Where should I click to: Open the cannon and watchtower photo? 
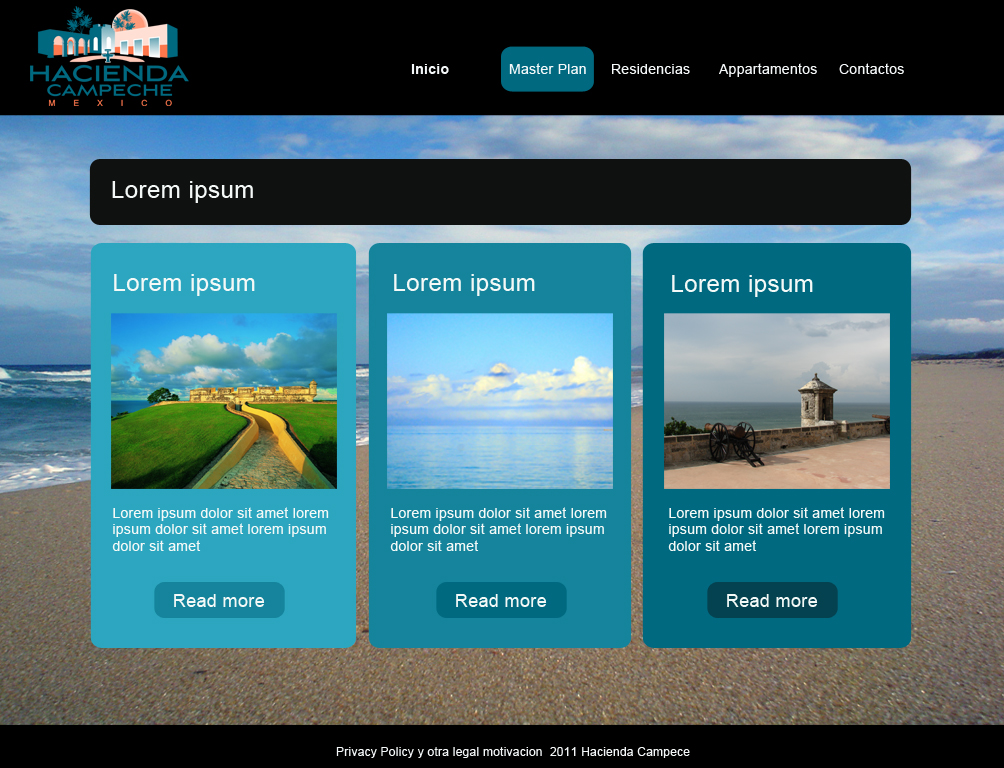[x=776, y=401]
